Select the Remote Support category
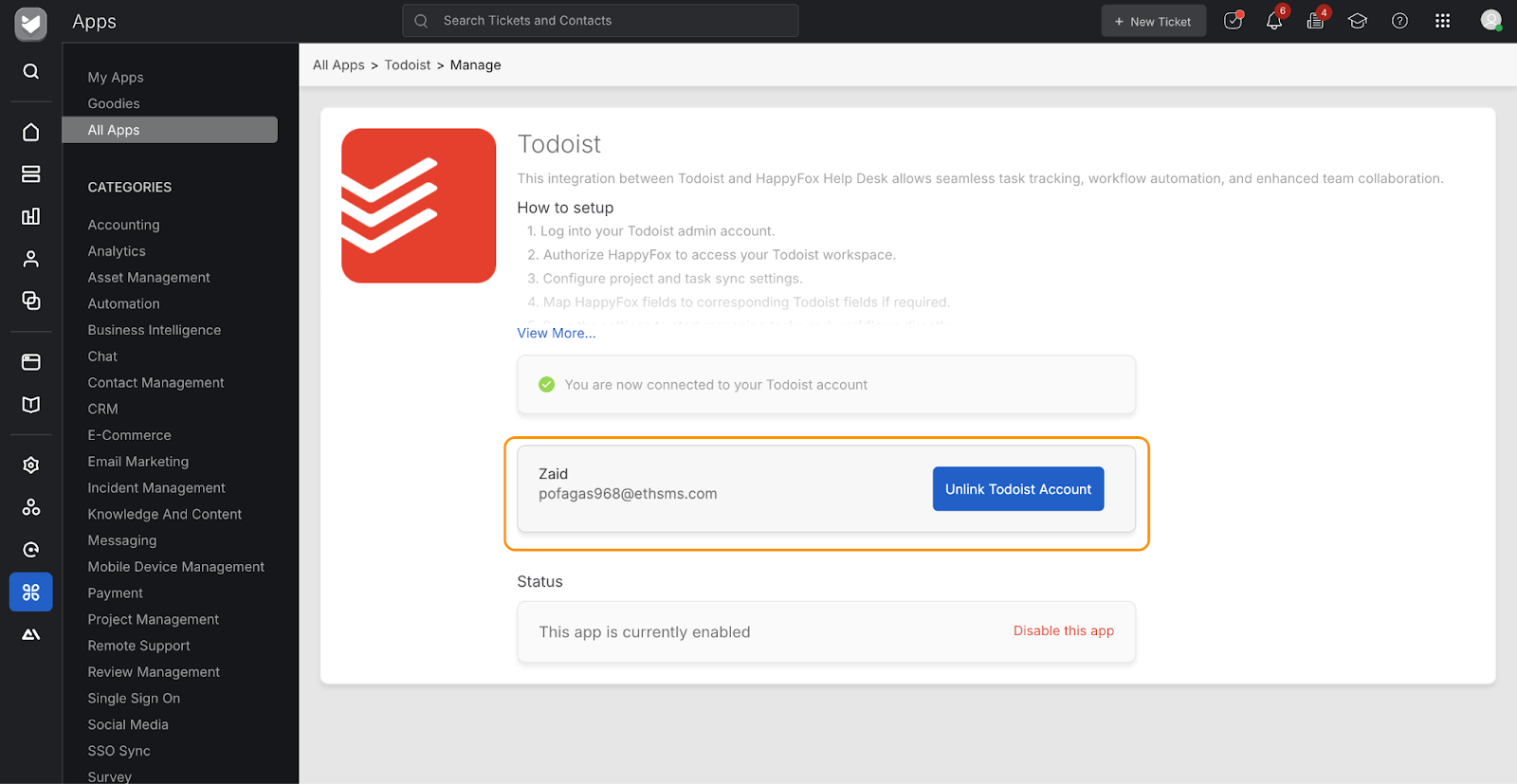The image size is (1517, 784). coord(139,647)
